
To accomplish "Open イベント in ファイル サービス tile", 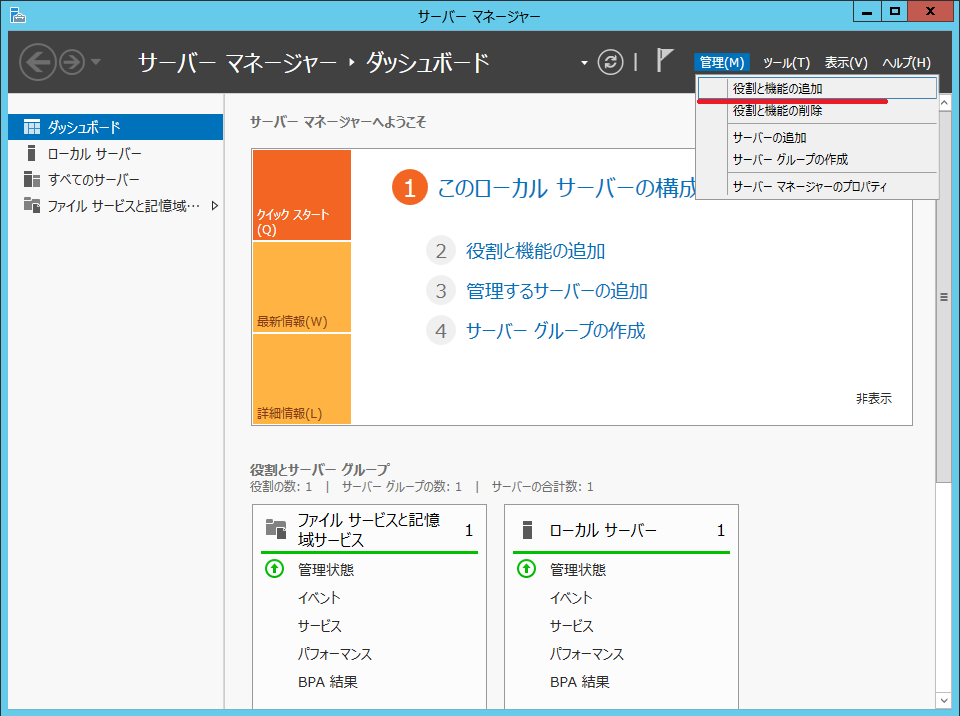I will click(x=319, y=598).
